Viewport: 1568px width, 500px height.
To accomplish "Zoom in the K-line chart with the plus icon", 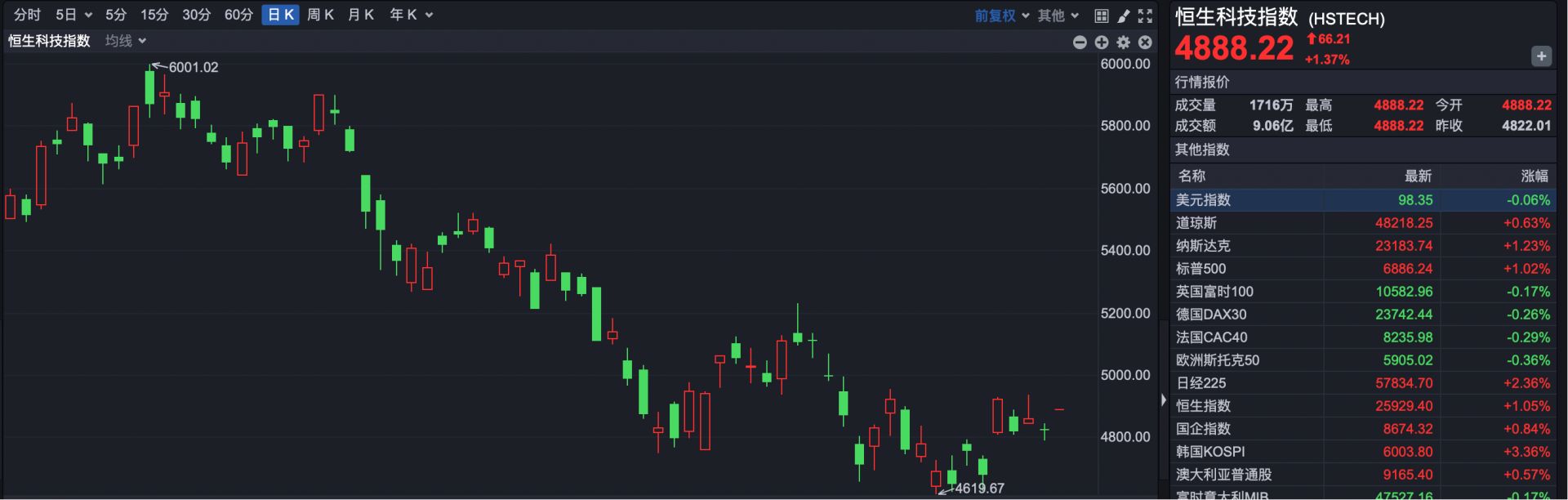I will [x=1102, y=42].
